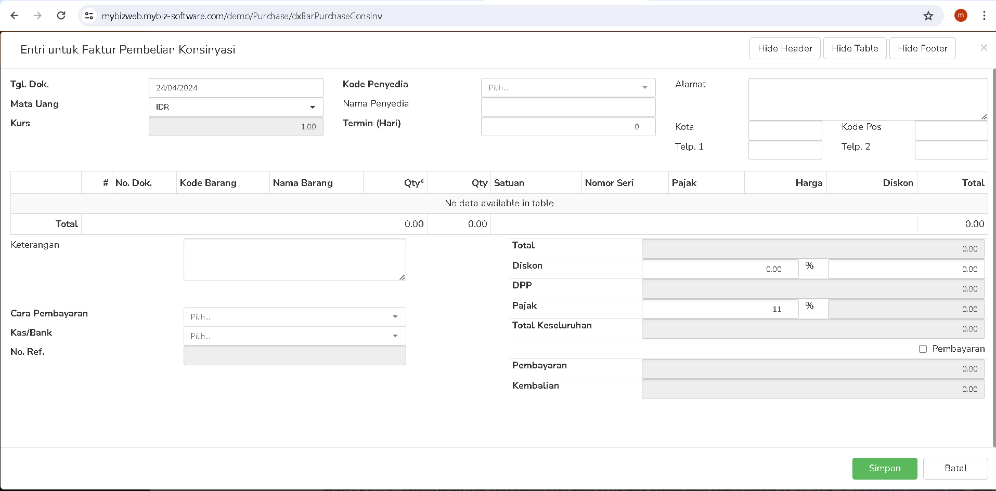Click the Kode Pos input field
Screen dimensions: 996x491
tap(951, 130)
